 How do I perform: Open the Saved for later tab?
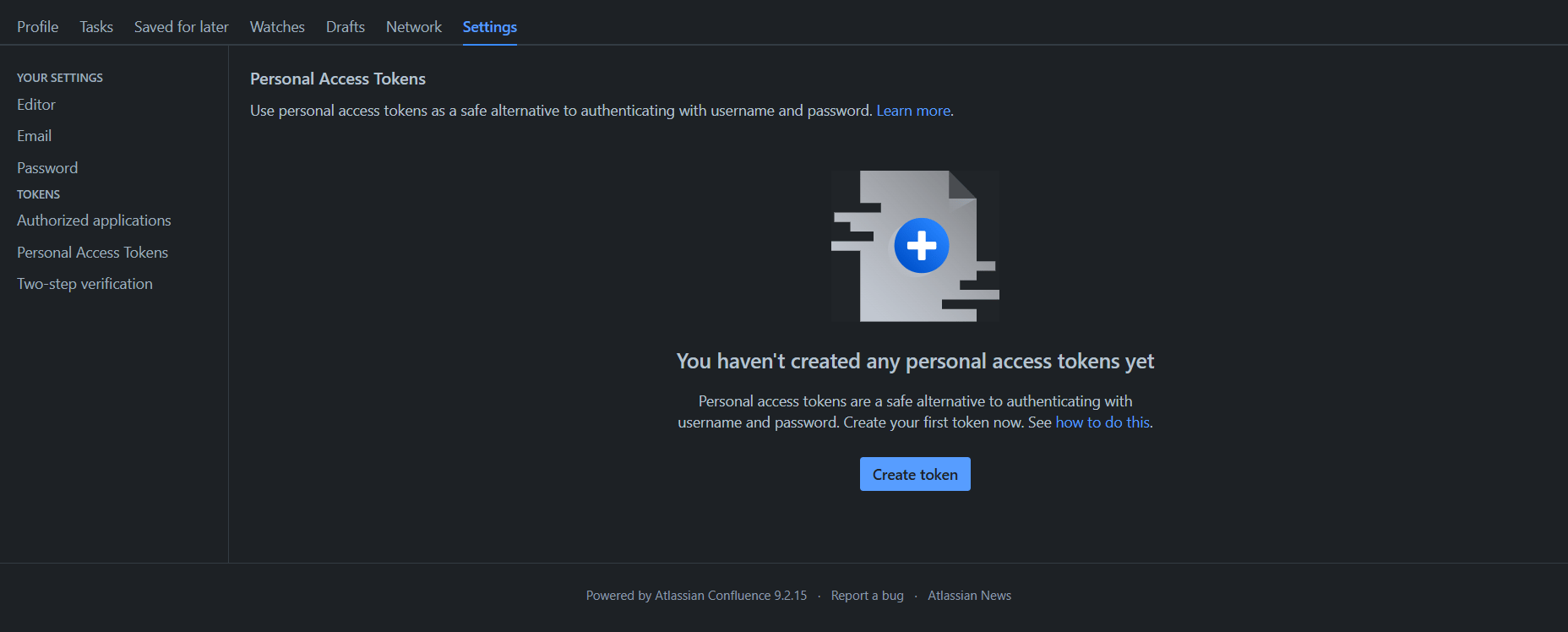pyautogui.click(x=182, y=27)
